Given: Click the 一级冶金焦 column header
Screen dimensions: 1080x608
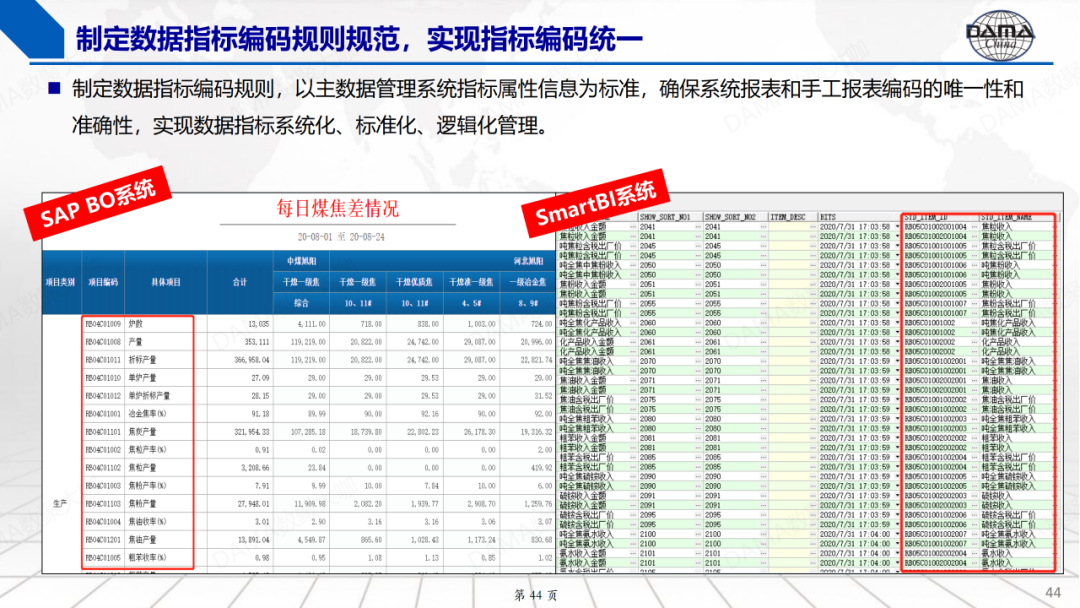Looking at the screenshot, I should pyautogui.click(x=528, y=282).
